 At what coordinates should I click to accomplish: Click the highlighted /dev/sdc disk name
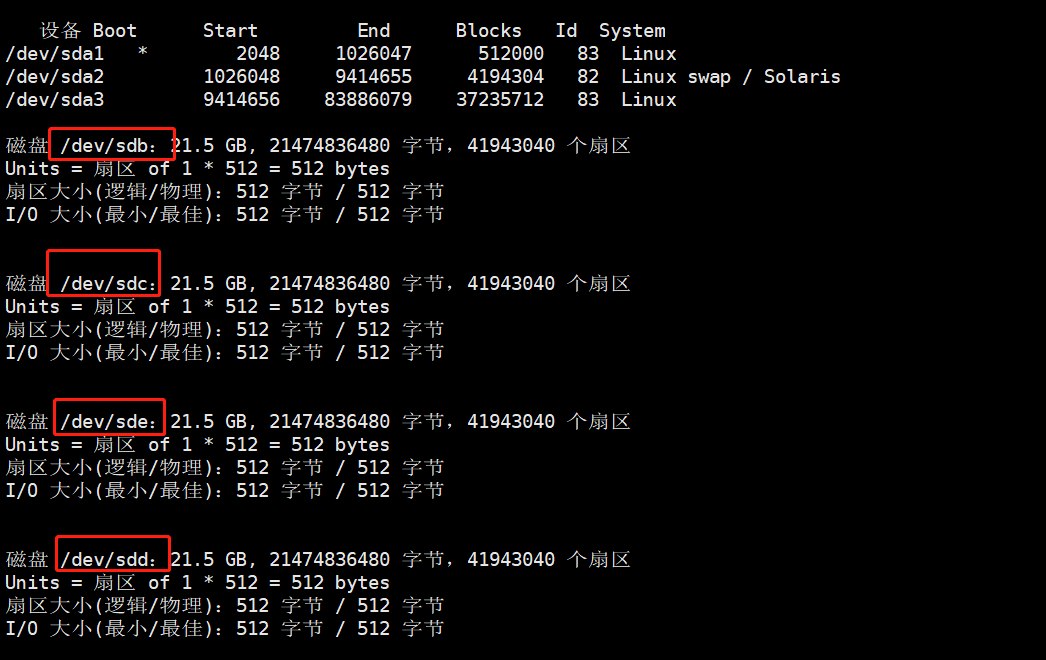click(105, 284)
